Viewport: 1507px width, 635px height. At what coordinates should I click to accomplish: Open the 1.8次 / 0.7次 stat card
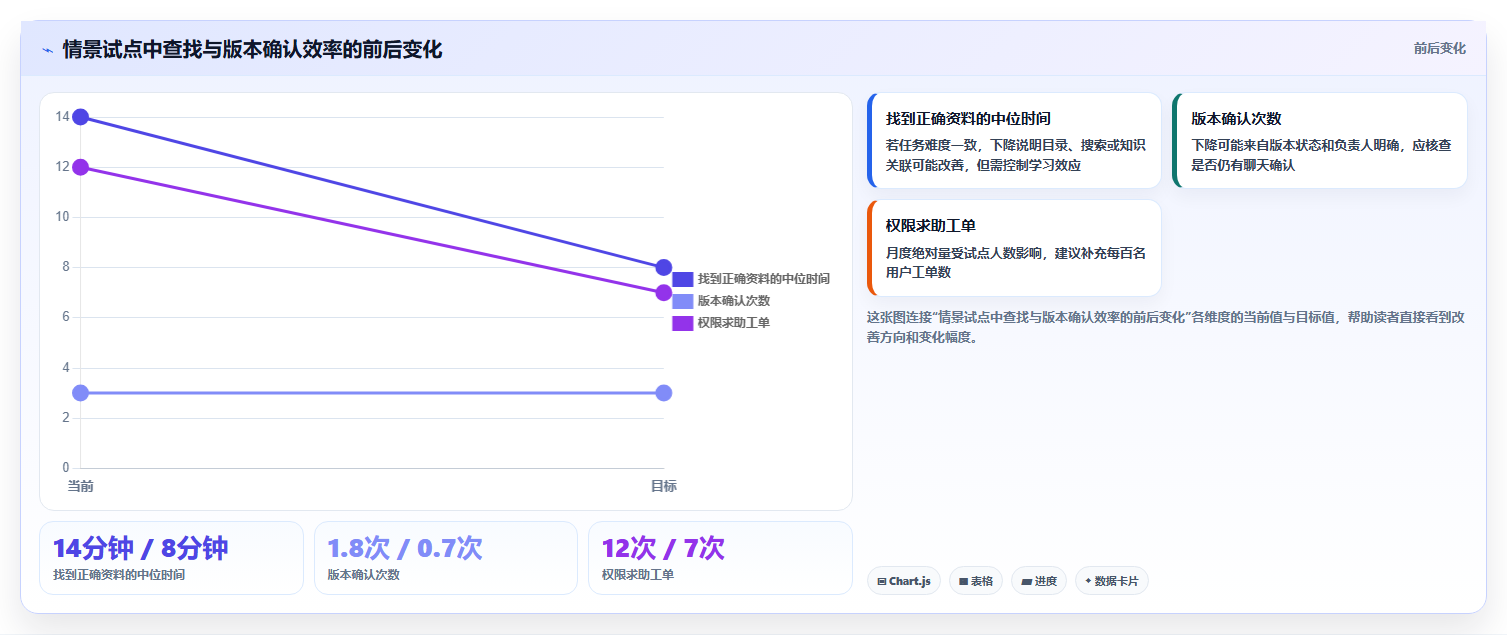point(446,558)
